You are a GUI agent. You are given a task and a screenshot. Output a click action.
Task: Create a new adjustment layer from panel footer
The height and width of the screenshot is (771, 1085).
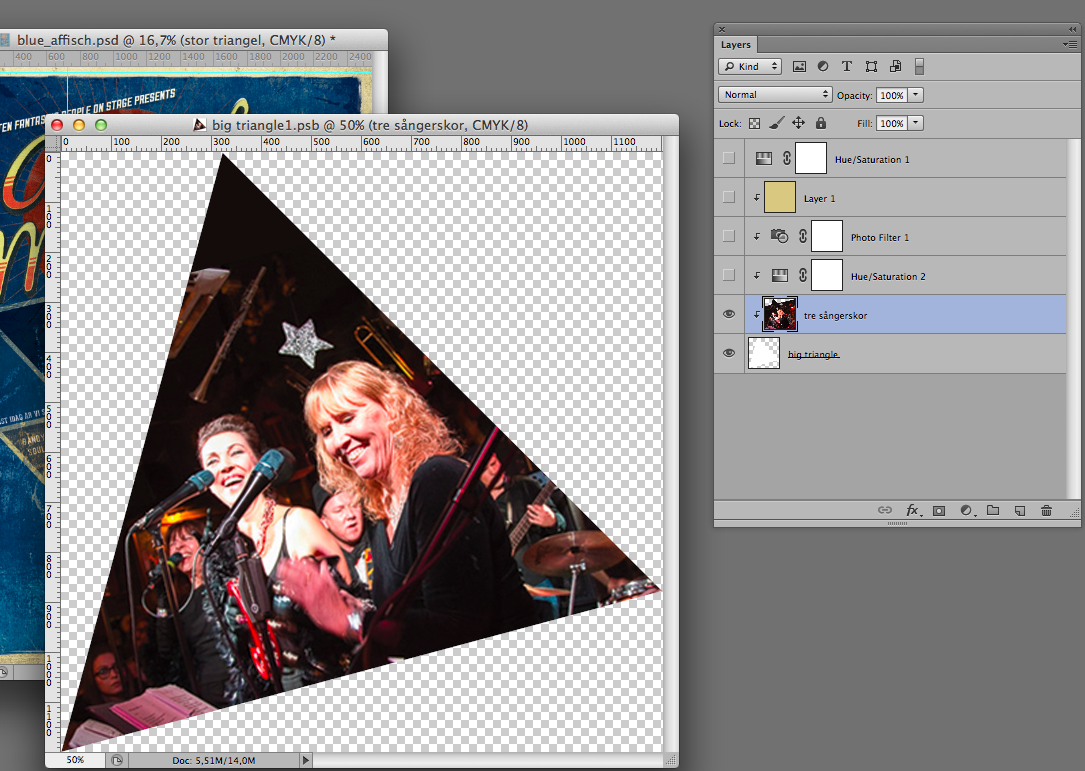(x=967, y=511)
